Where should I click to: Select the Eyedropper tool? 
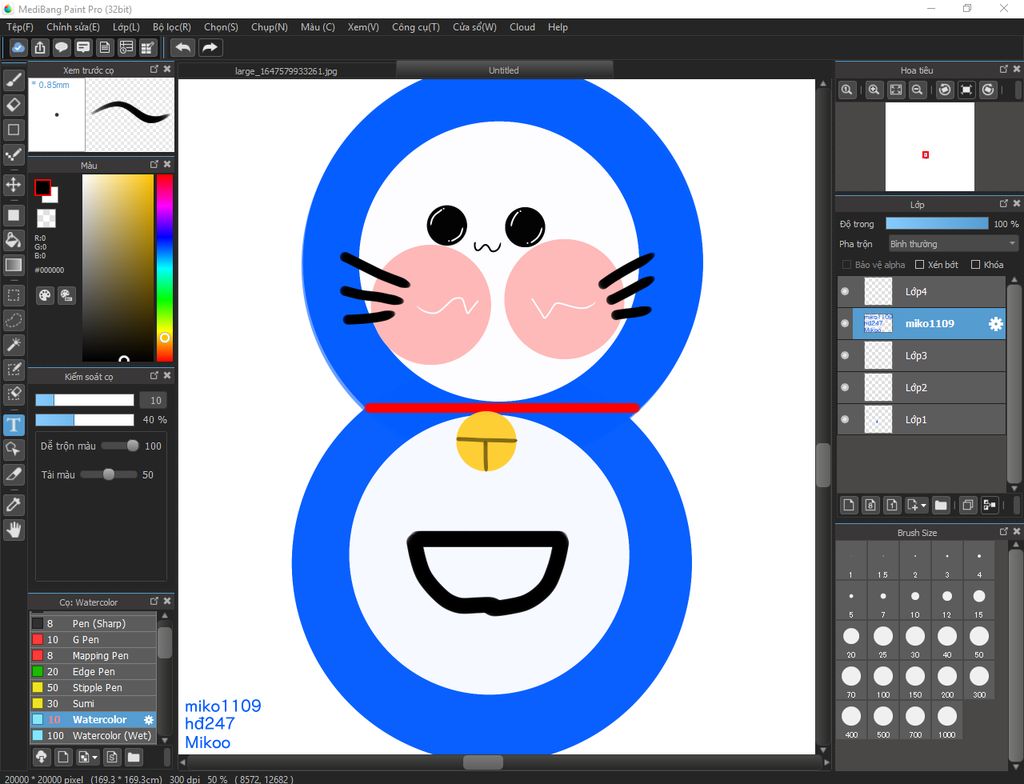point(13,504)
